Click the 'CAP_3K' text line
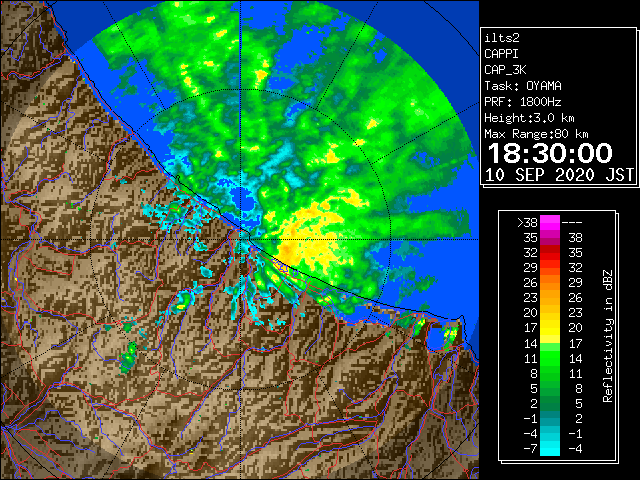This screenshot has width=640, height=480. tap(505, 70)
